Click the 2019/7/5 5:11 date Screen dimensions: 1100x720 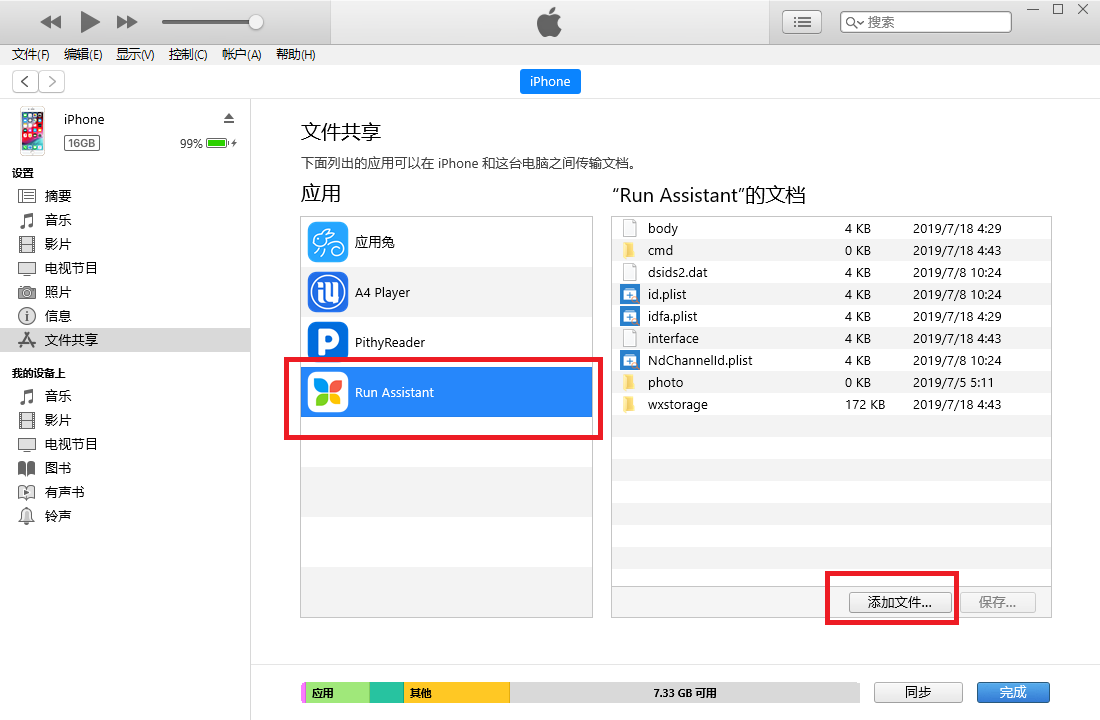tap(953, 382)
